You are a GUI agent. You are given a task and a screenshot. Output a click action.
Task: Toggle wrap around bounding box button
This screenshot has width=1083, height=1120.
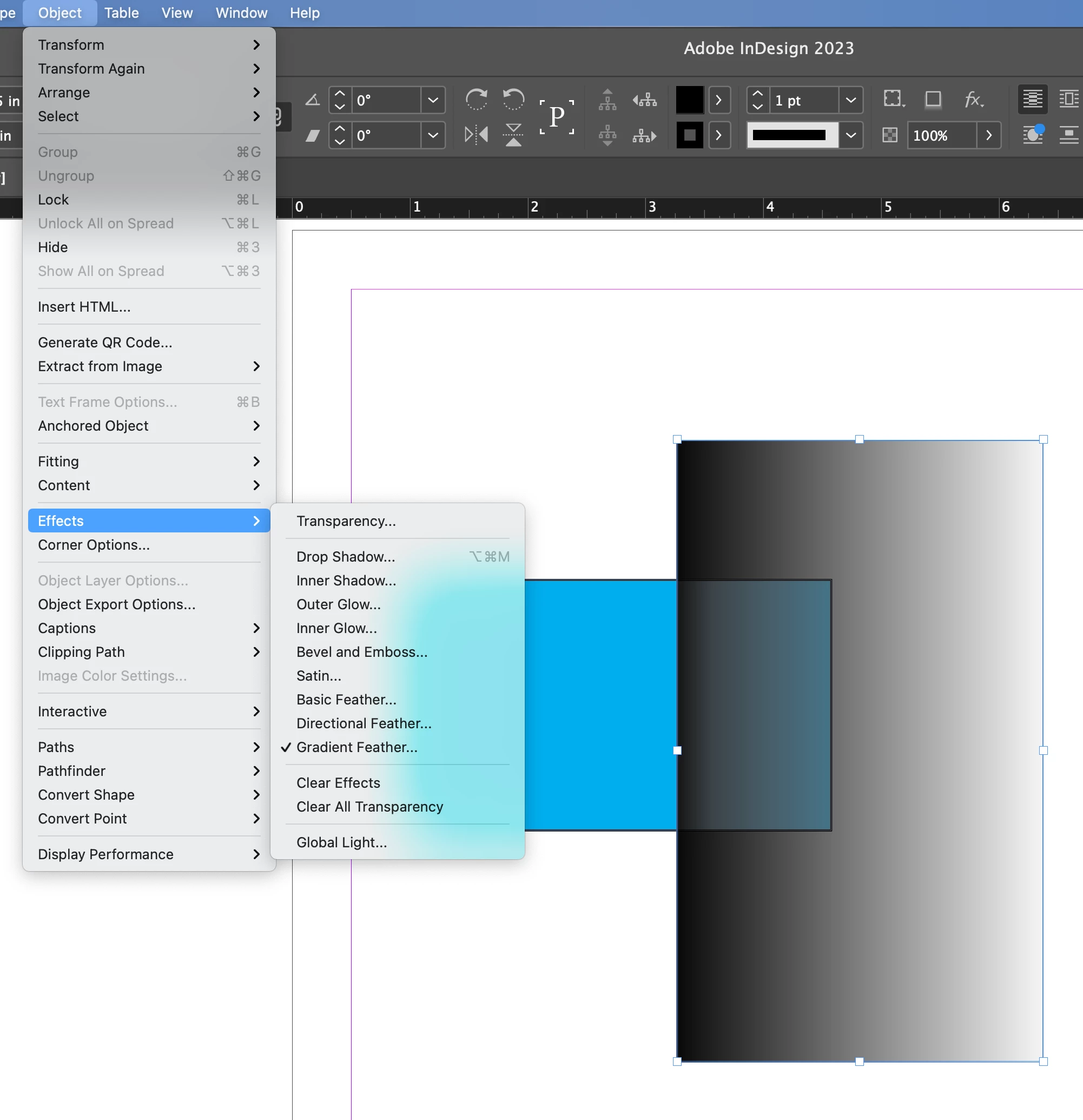pyautogui.click(x=1068, y=100)
